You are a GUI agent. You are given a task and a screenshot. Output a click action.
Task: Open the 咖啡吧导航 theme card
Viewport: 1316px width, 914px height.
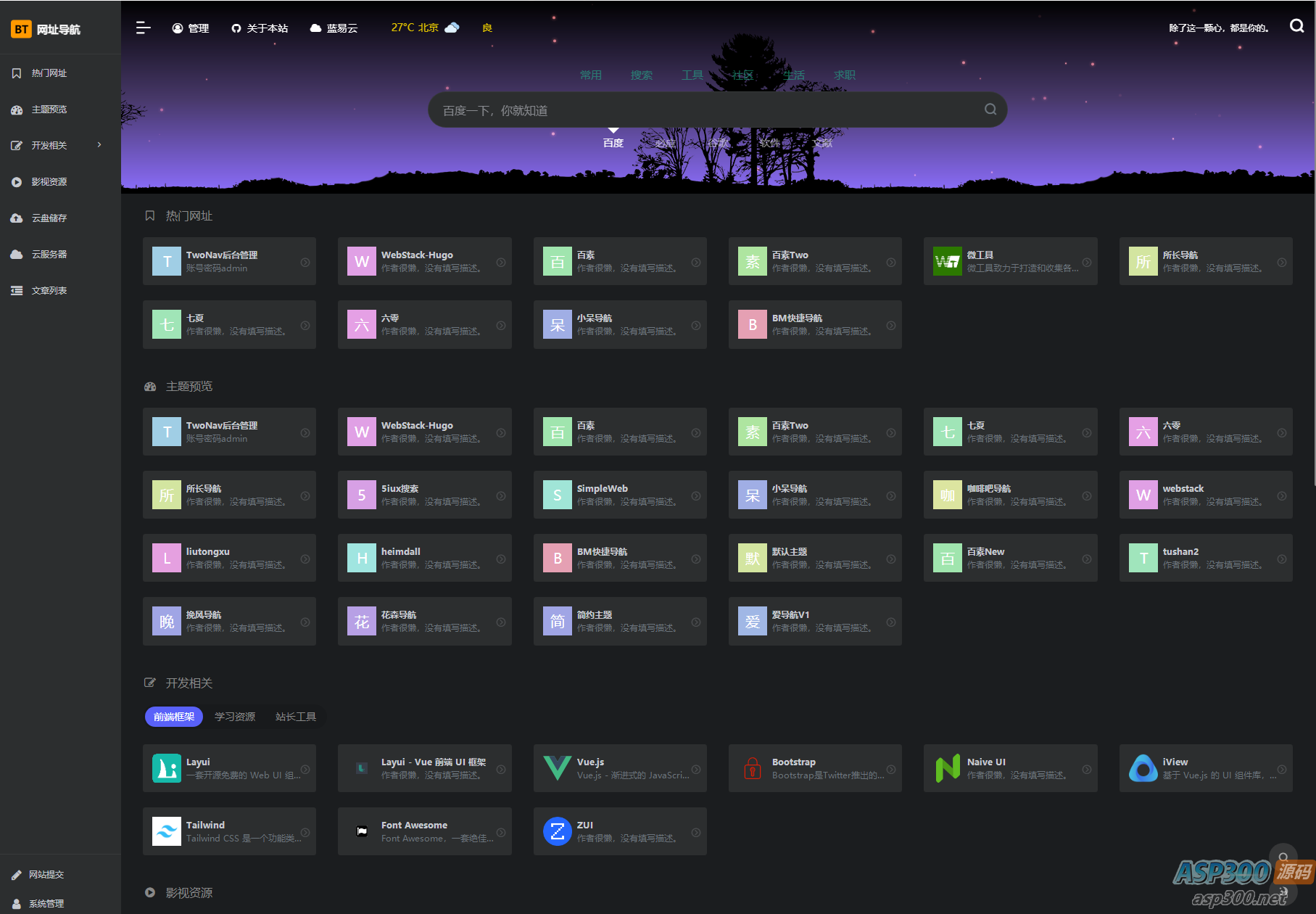click(1011, 495)
